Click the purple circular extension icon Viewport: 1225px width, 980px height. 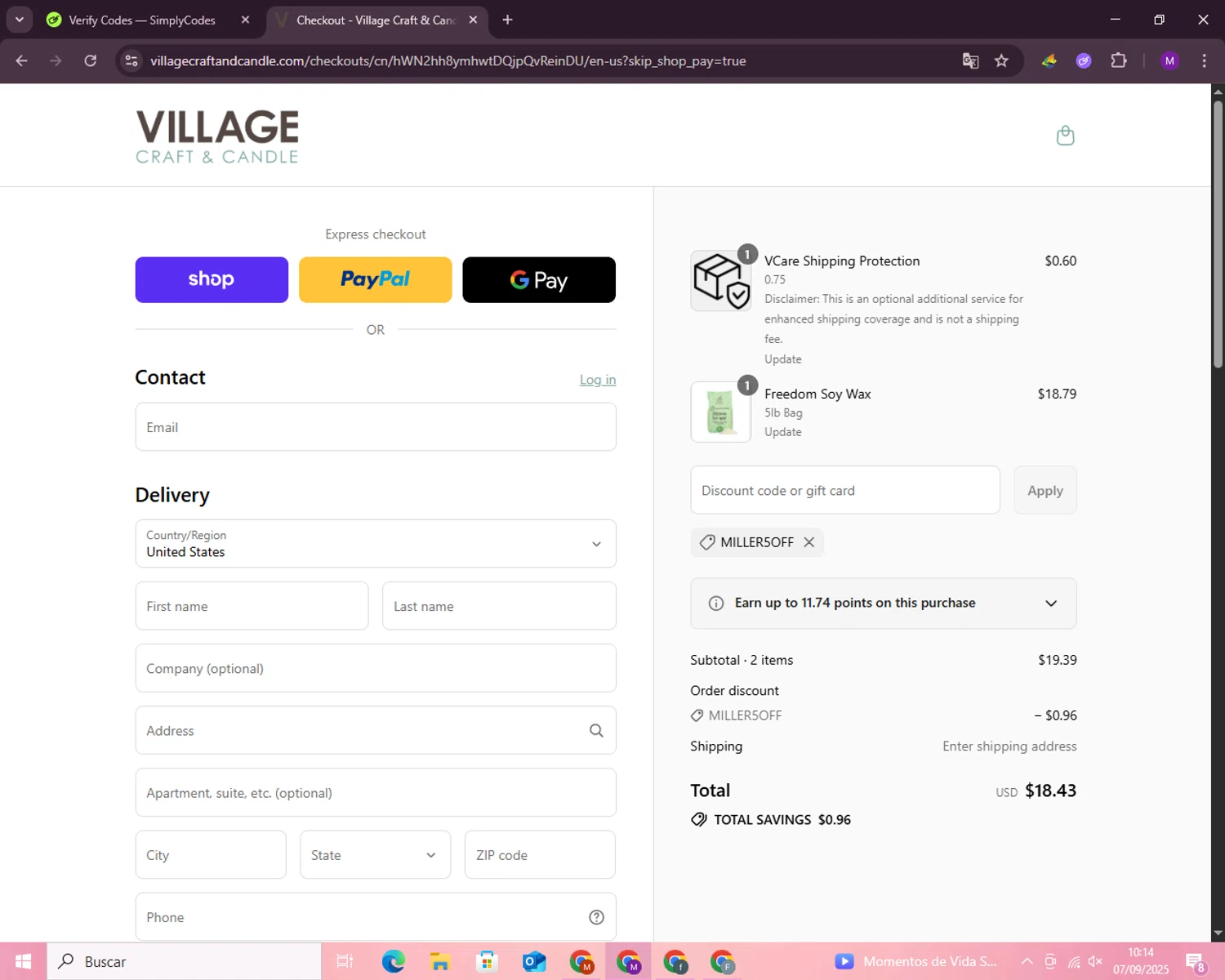pyautogui.click(x=1084, y=60)
